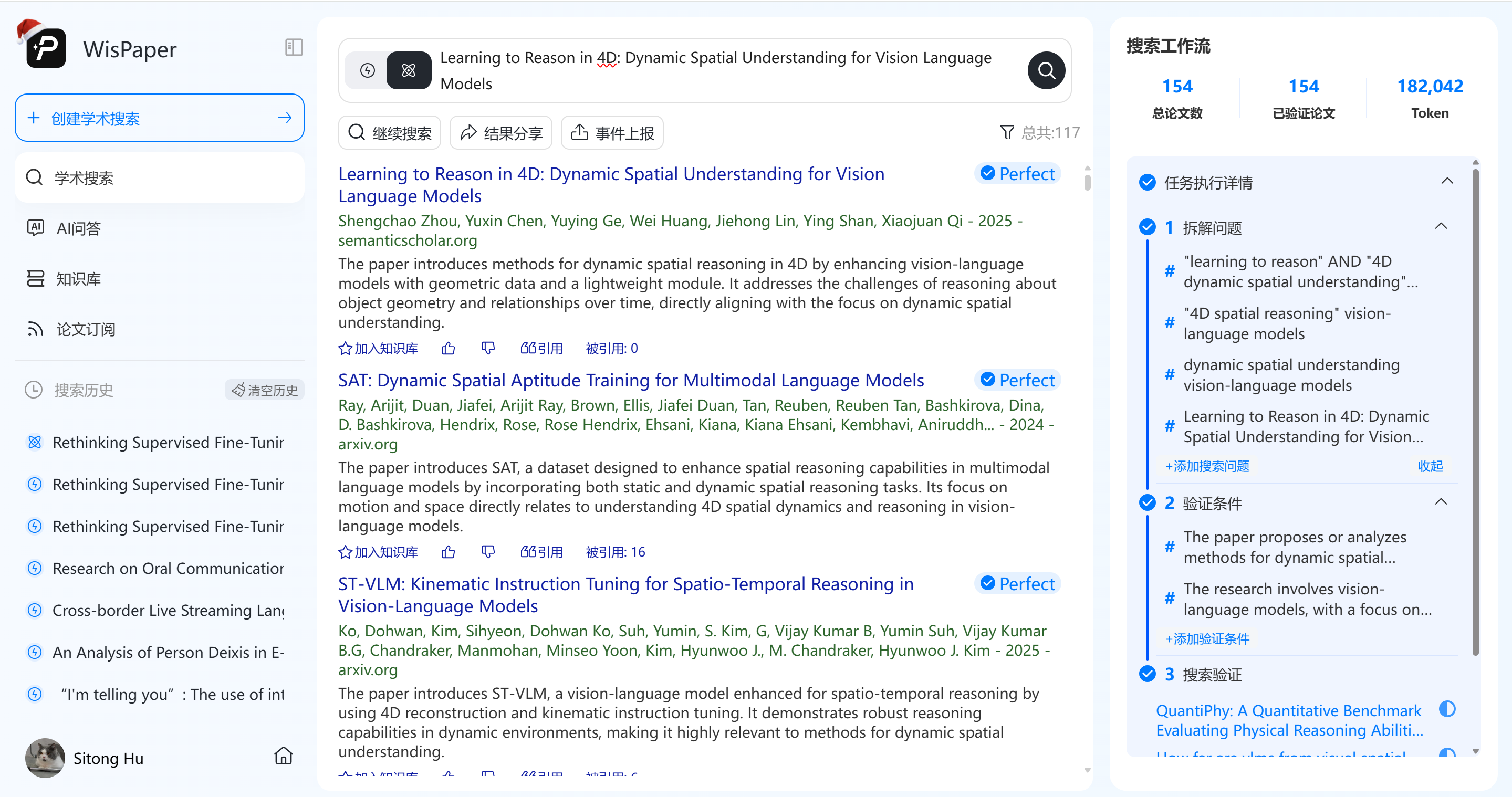The height and width of the screenshot is (797, 1512).
Task: Collapse the 任务执行详情 section
Action: [1447, 181]
